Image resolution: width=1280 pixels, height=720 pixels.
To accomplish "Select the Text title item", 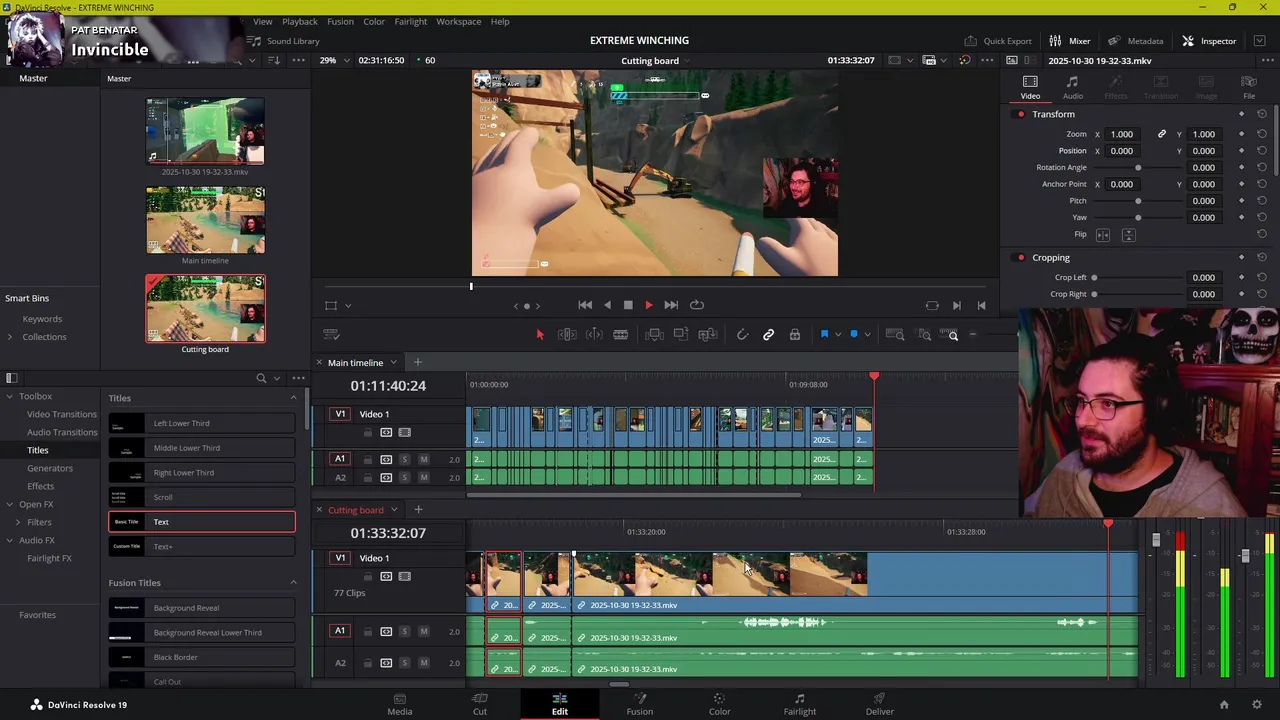I will pyautogui.click(x=202, y=522).
